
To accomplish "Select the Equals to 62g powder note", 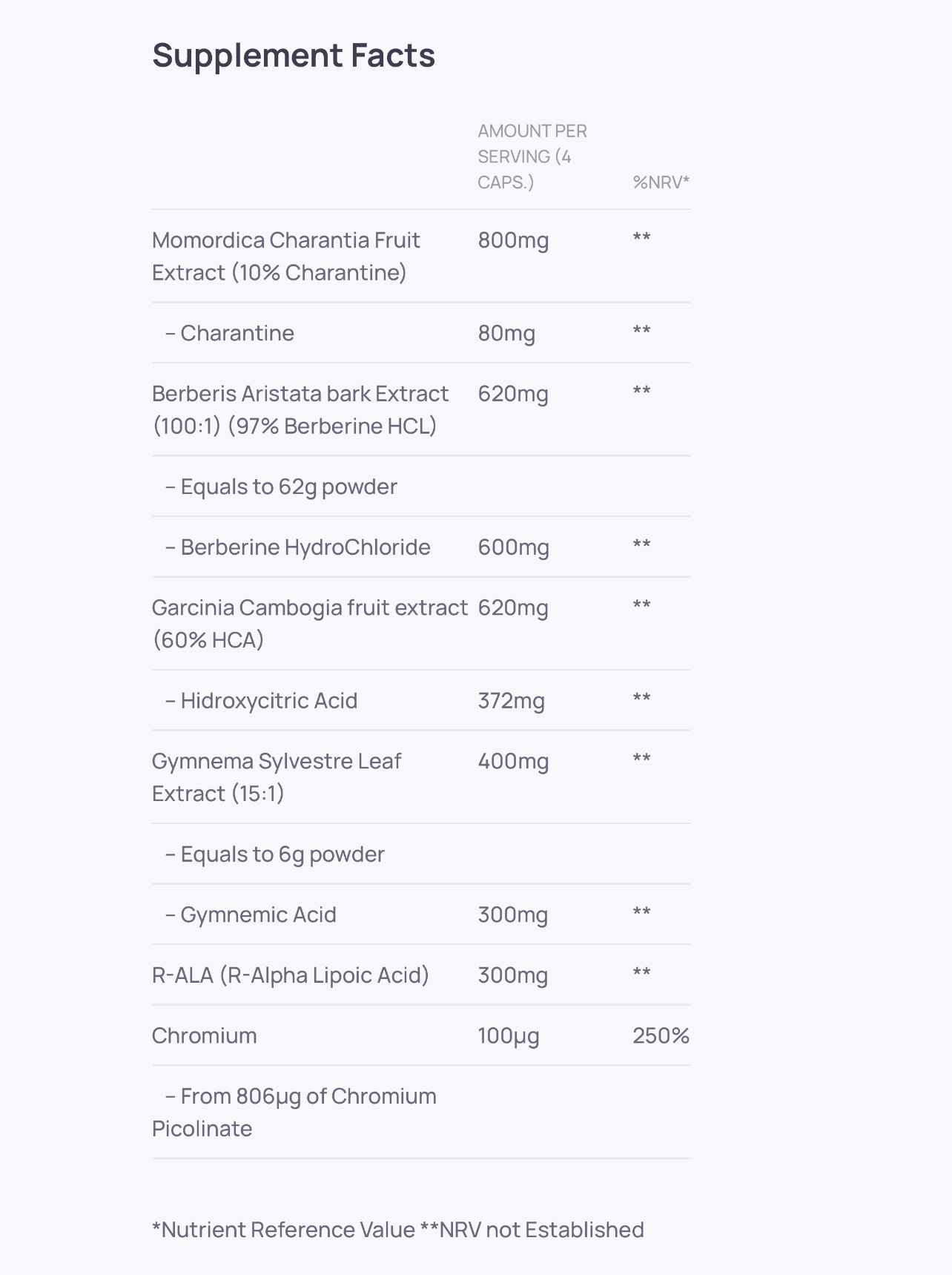I will pyautogui.click(x=281, y=487).
